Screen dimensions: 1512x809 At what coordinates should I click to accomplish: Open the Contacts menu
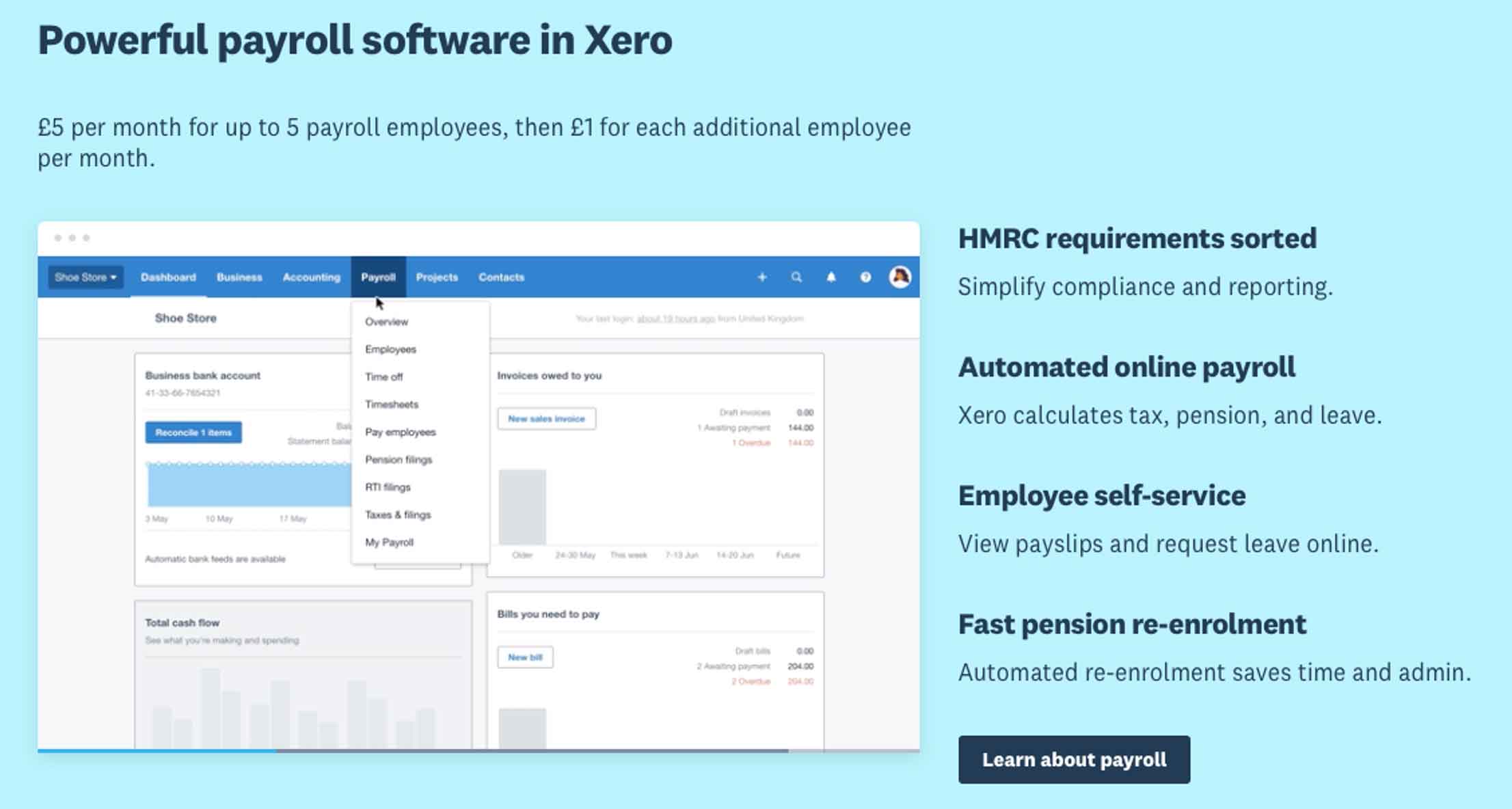click(501, 277)
